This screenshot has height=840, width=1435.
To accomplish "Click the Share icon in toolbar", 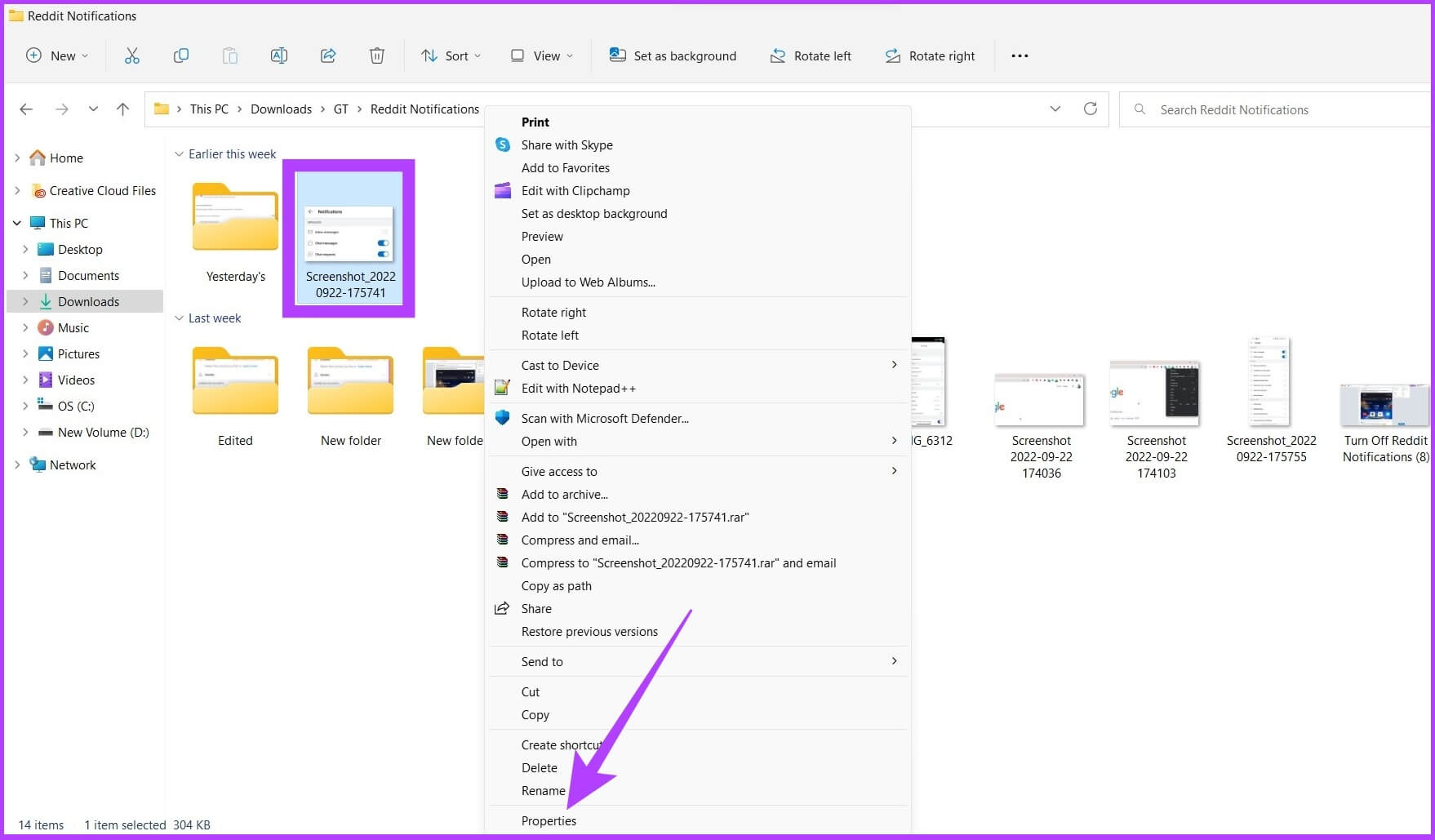I will tap(328, 56).
